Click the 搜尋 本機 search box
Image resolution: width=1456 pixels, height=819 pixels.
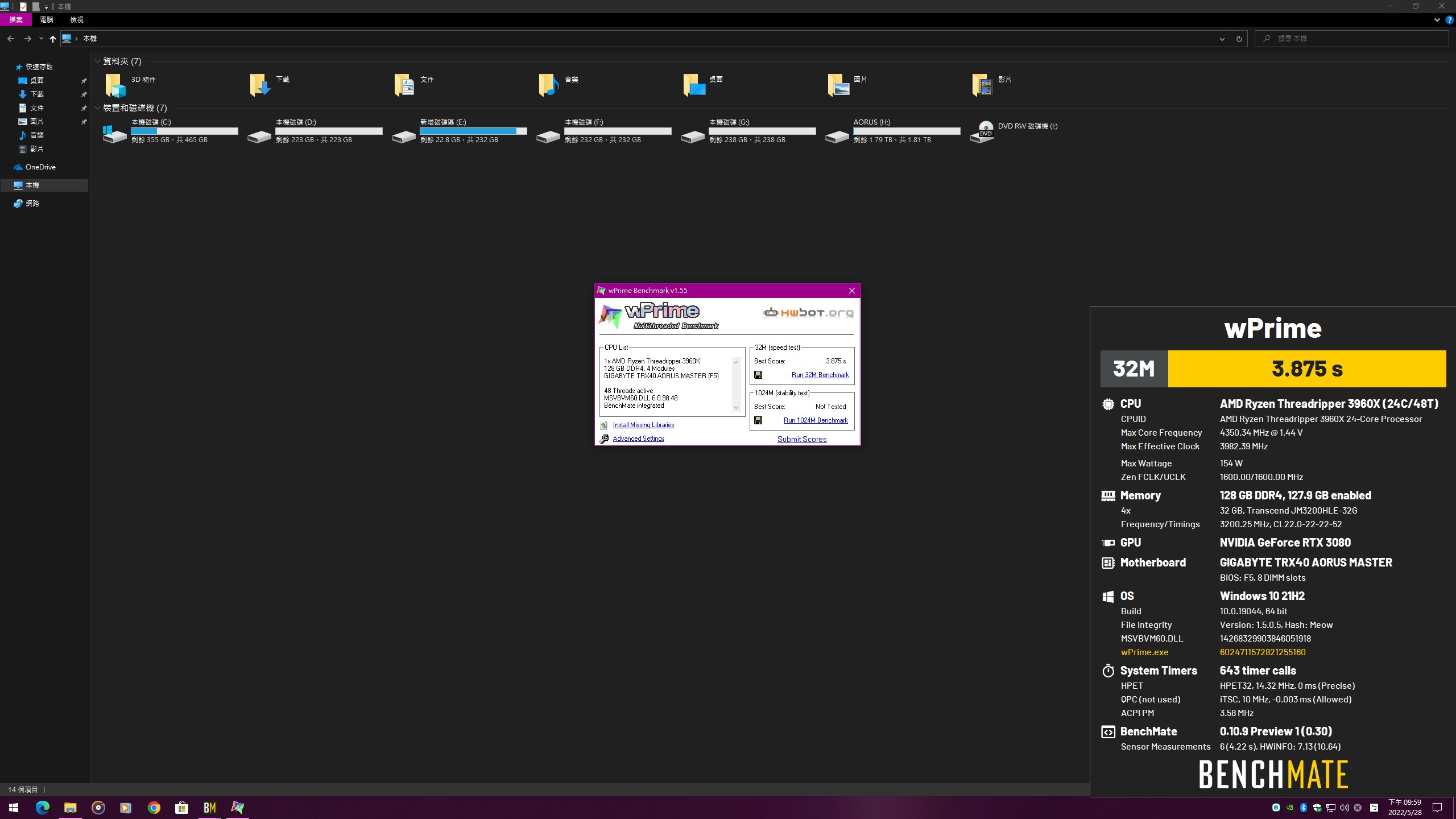click(1351, 39)
